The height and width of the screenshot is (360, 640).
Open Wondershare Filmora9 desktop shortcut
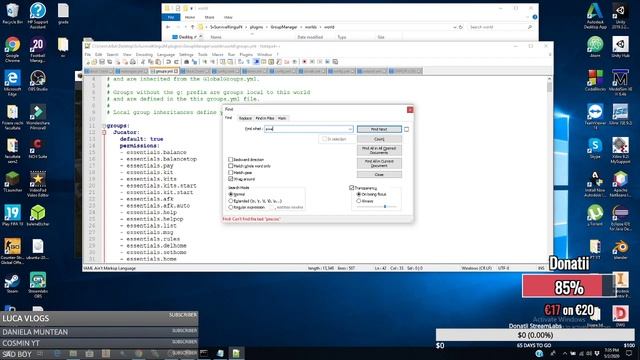(x=38, y=116)
